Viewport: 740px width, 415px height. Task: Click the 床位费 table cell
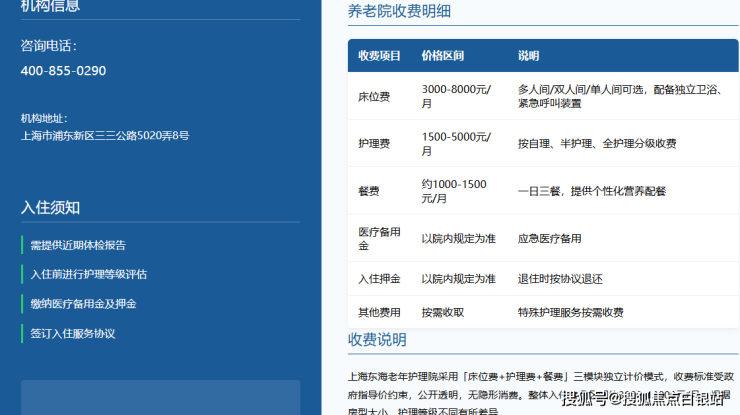(374, 97)
